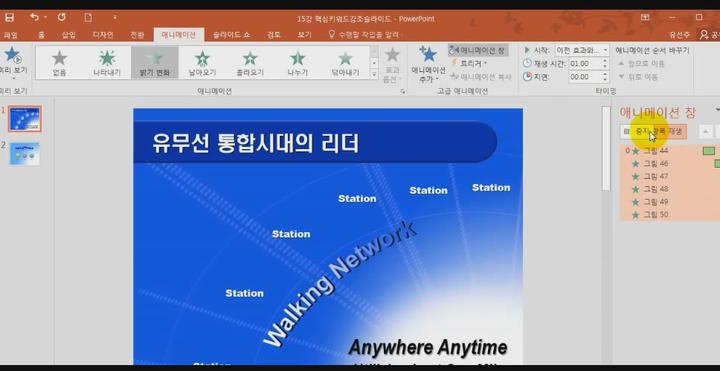Open the 시작 (Start) combo box
This screenshot has height=371, width=720.
(581, 50)
